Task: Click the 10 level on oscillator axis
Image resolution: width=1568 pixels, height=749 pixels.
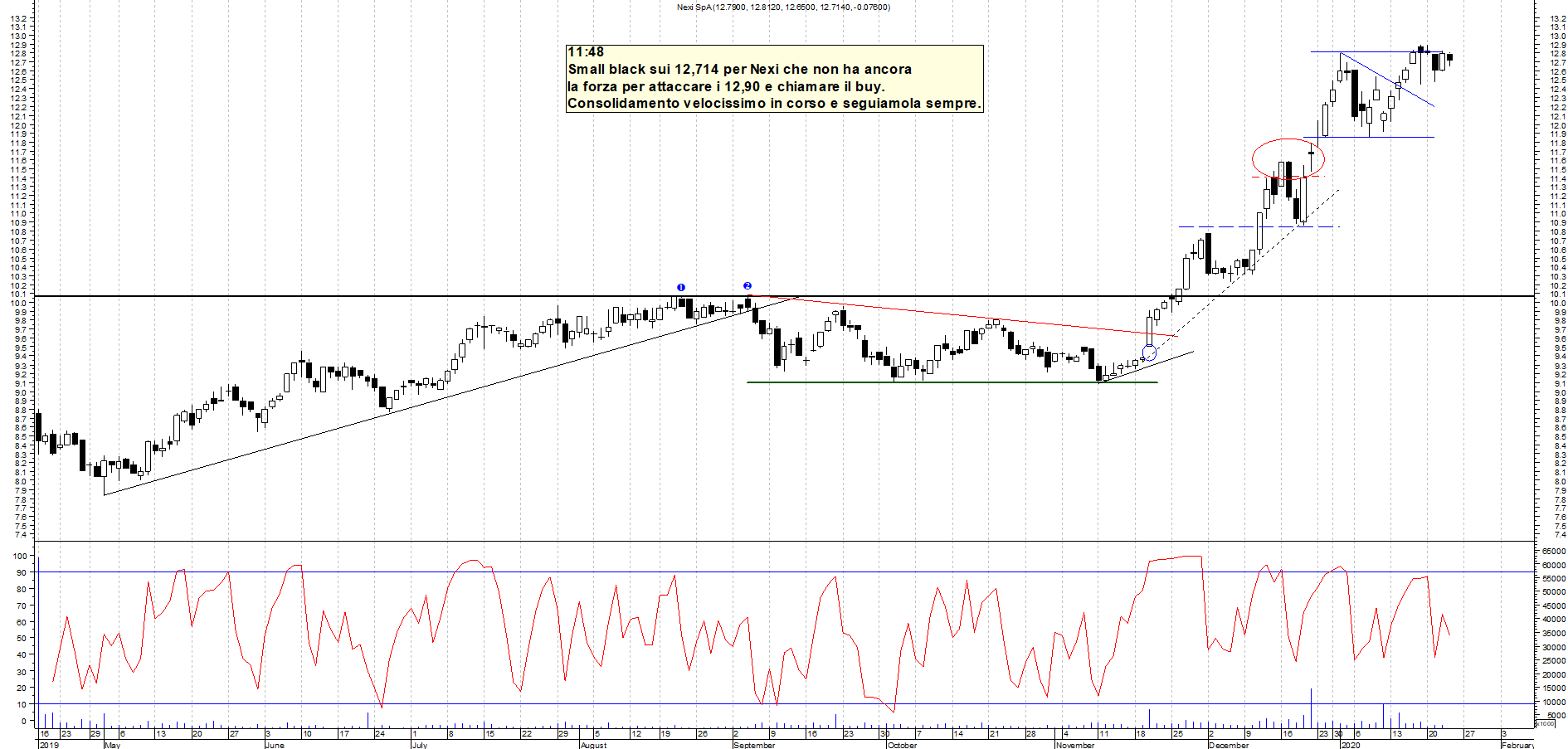Action: click(x=22, y=704)
